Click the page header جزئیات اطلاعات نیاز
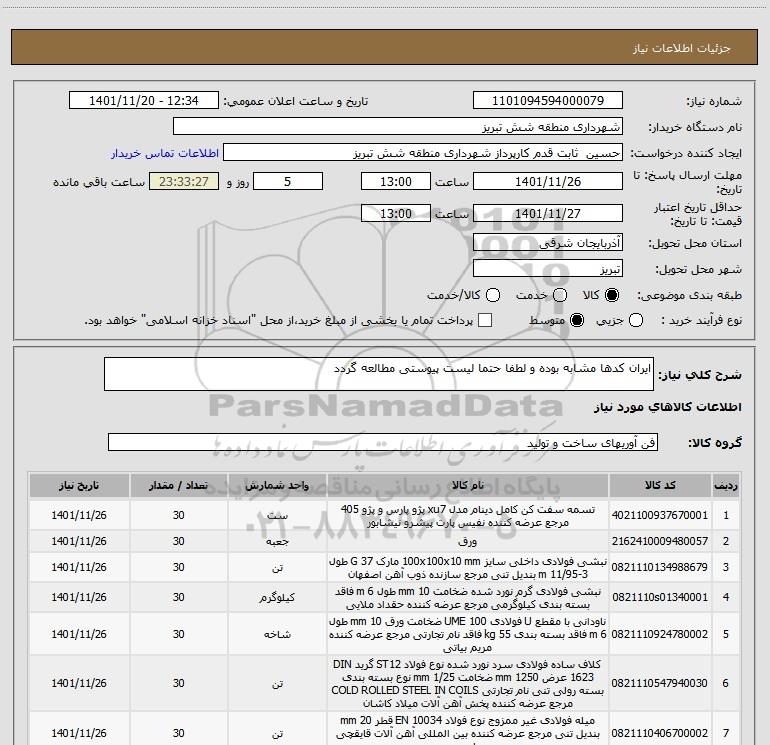Screen dimensions: 770x745 click(682, 48)
